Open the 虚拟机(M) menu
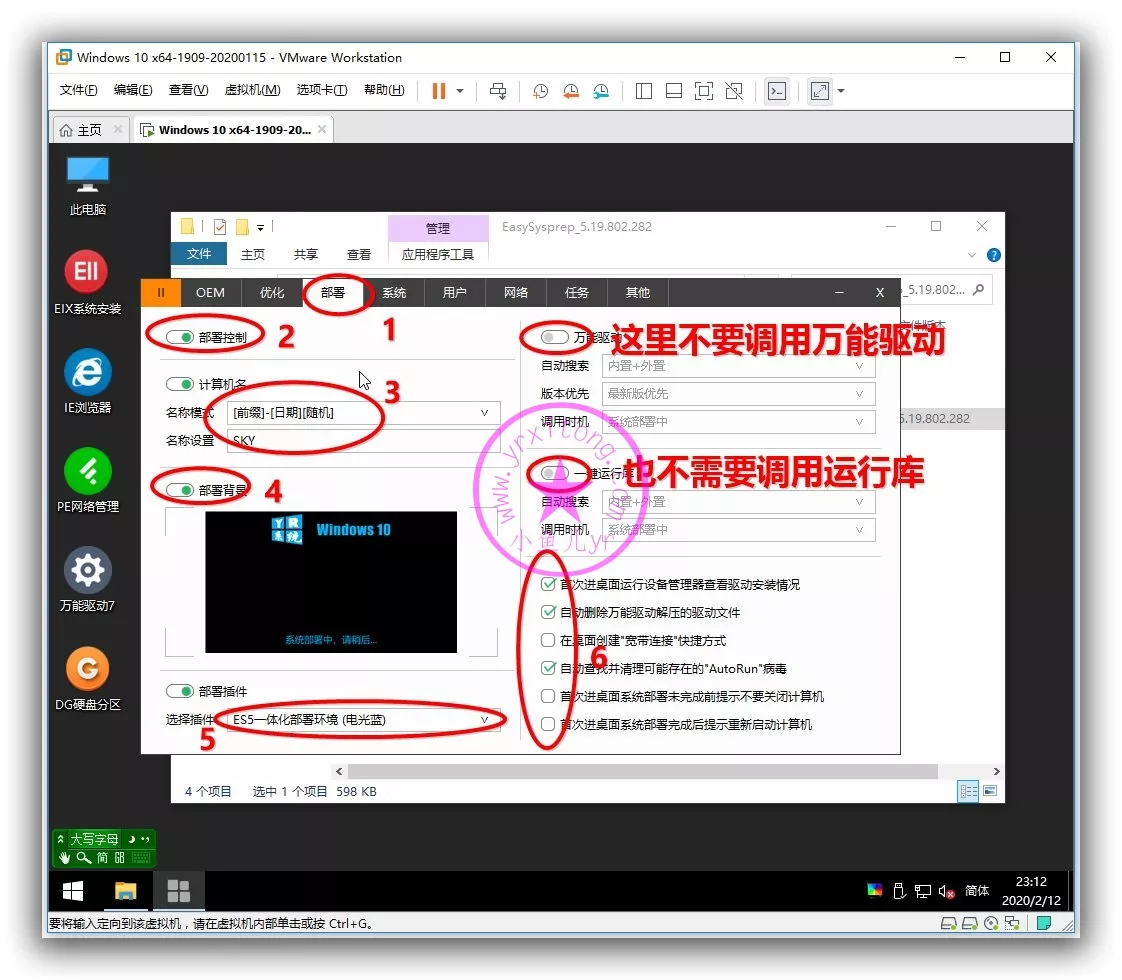Image resolution: width=1122 pixels, height=980 pixels. (252, 90)
